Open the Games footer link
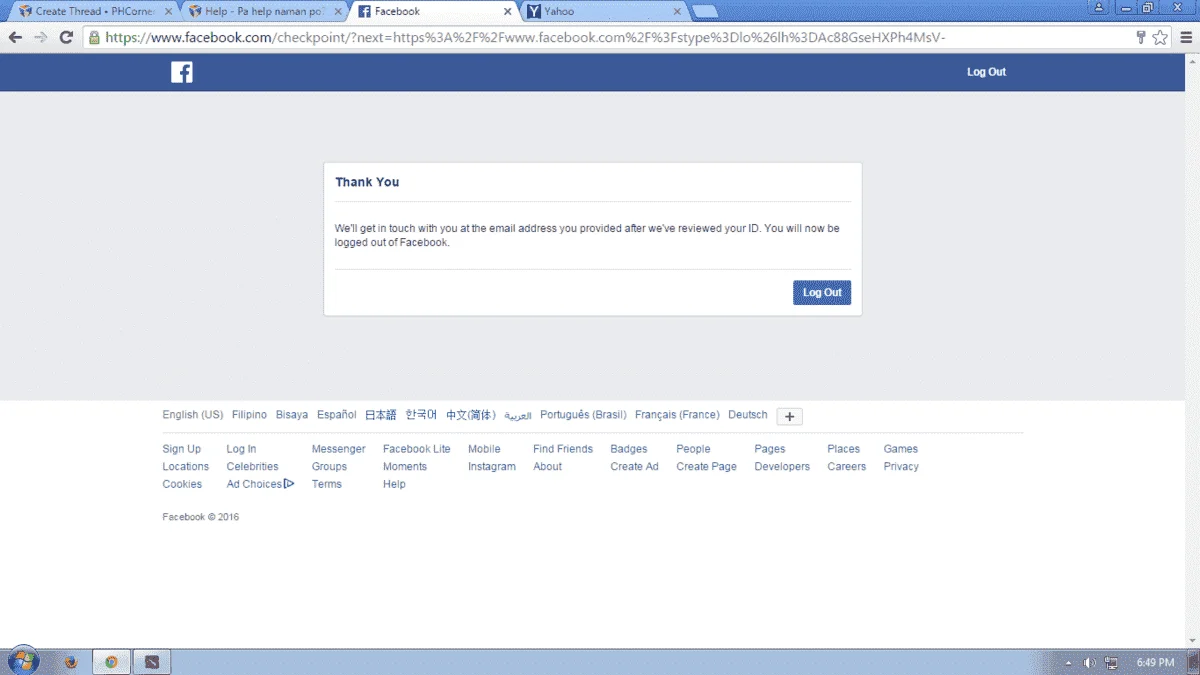Image resolution: width=1200 pixels, height=675 pixels. point(901,449)
